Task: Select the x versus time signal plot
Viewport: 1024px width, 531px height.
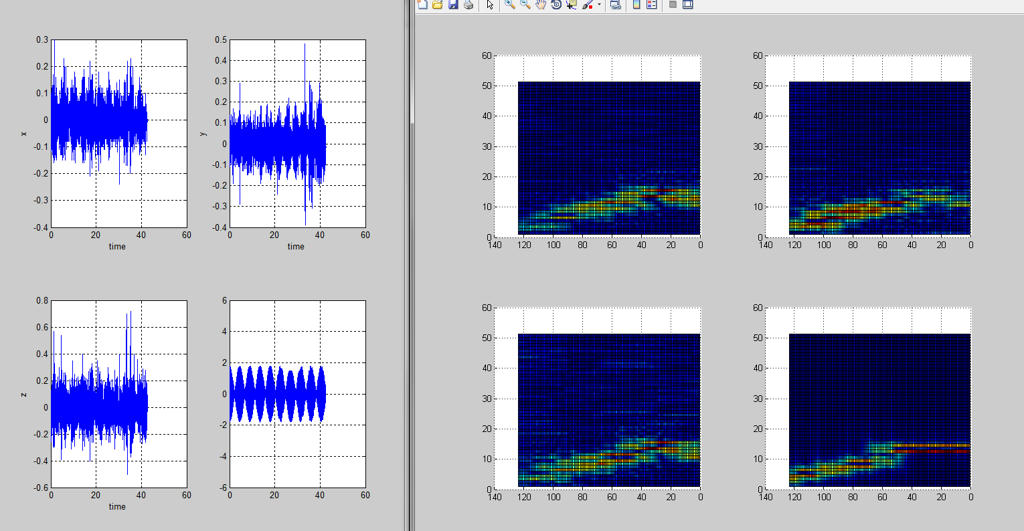Action: tap(119, 133)
